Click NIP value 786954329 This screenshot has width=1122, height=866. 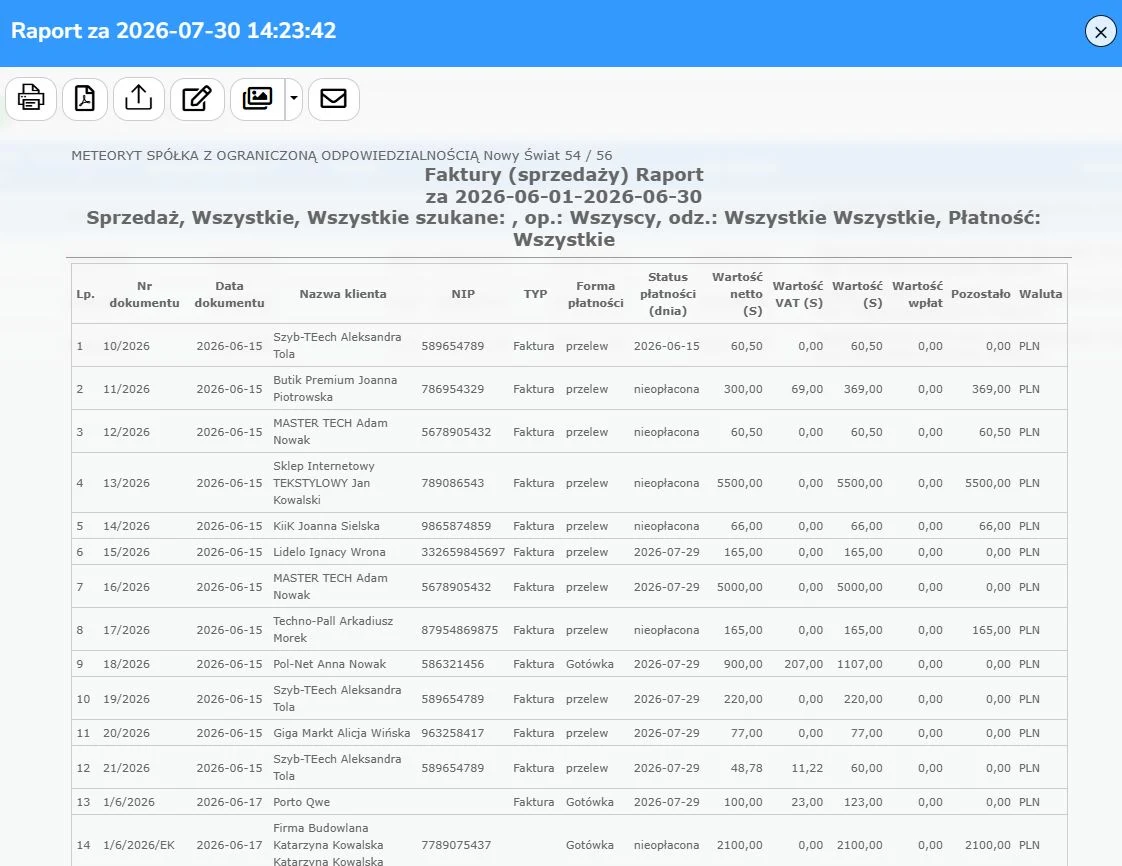pos(452,389)
